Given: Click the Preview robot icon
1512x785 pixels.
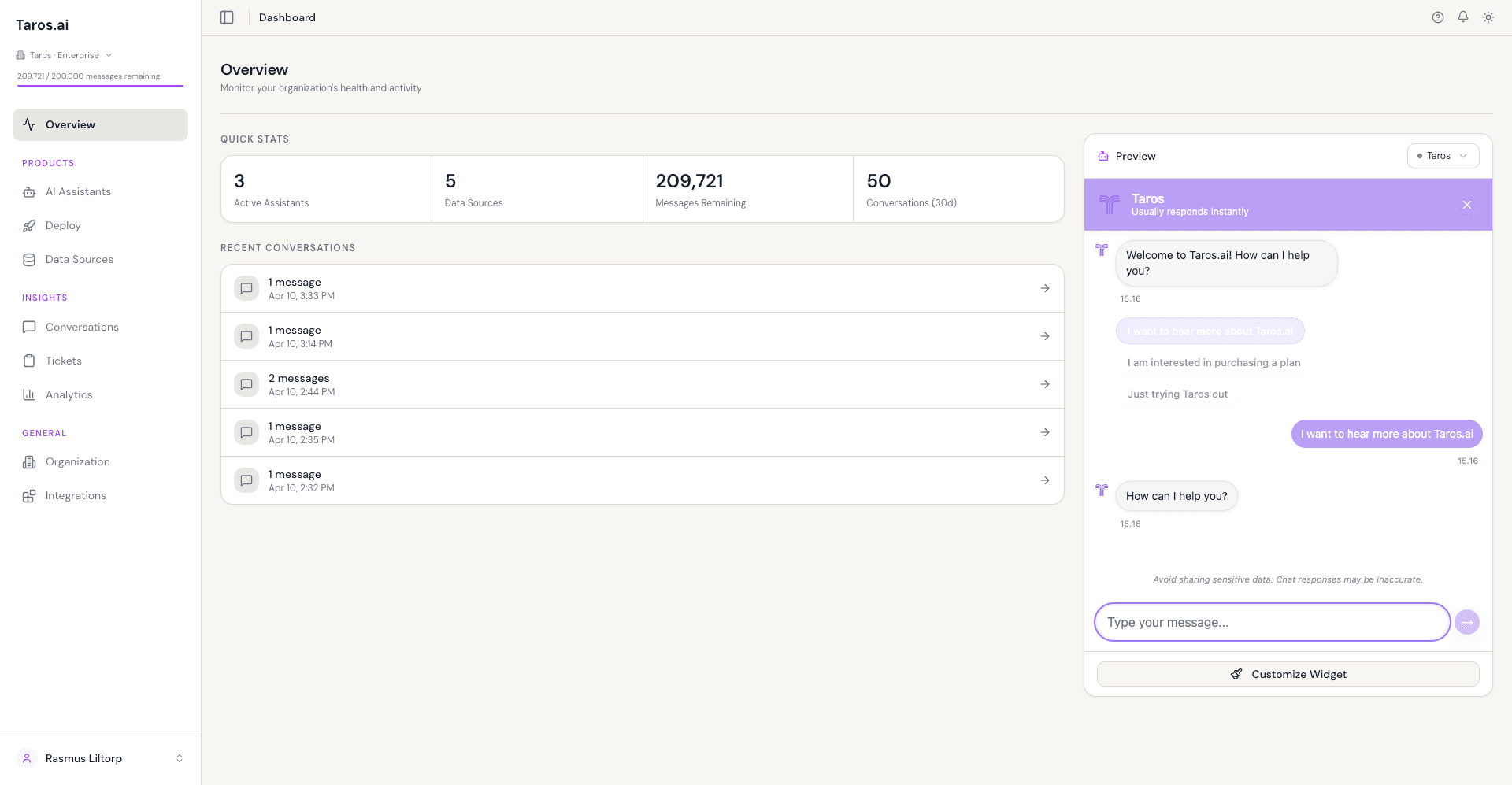Looking at the screenshot, I should coord(1103,156).
